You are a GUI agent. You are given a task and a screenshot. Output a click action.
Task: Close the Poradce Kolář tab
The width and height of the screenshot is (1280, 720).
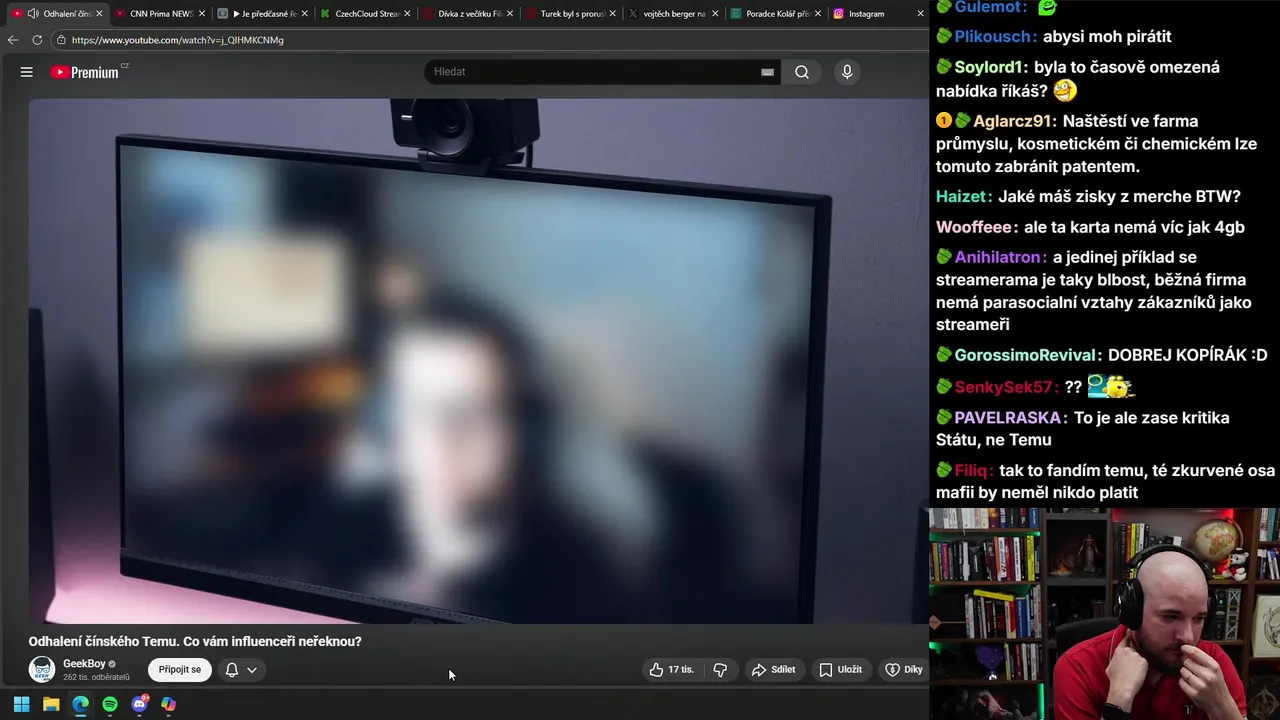click(817, 14)
